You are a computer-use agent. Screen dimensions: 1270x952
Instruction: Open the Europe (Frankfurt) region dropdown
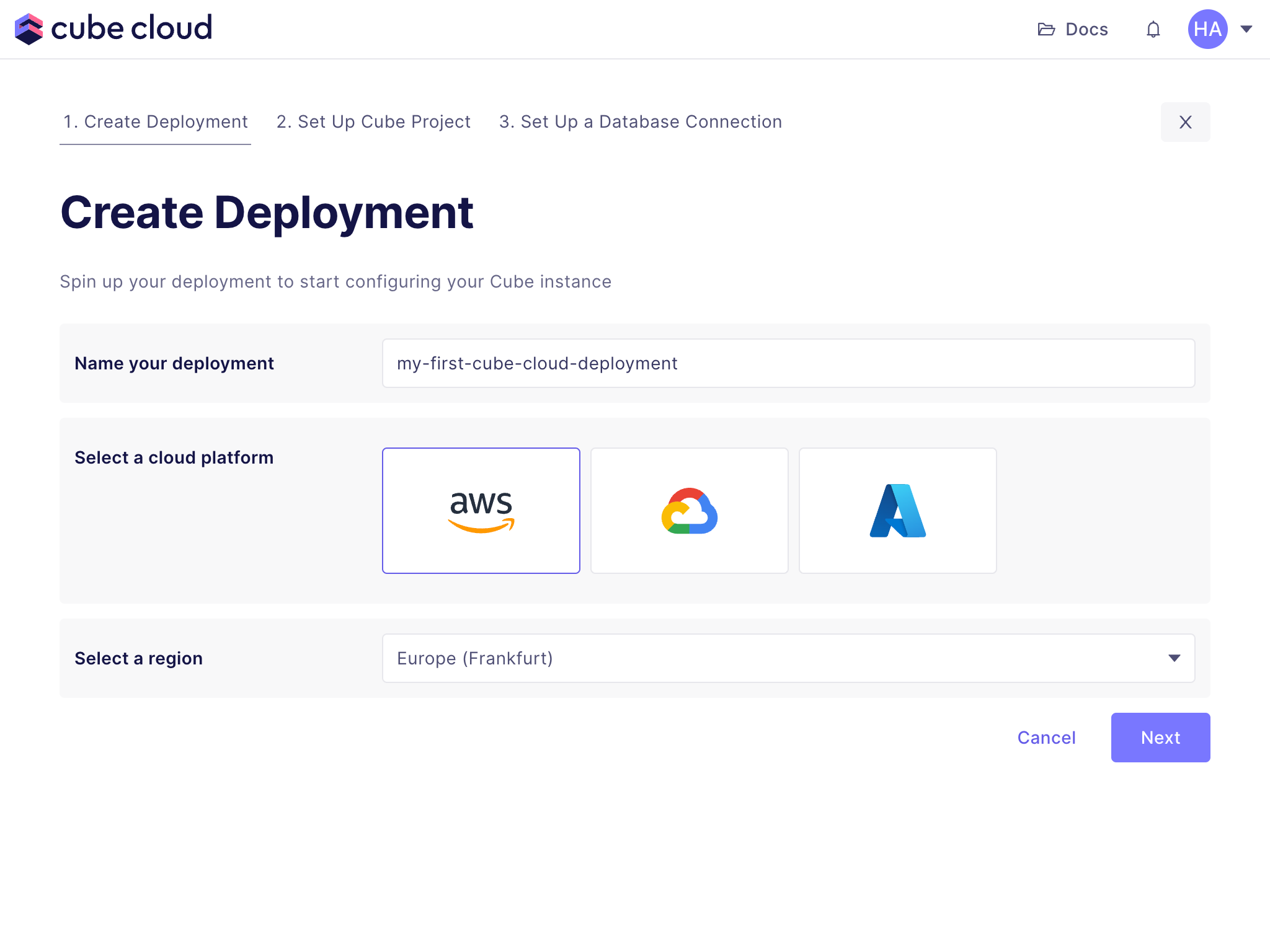pos(744,658)
